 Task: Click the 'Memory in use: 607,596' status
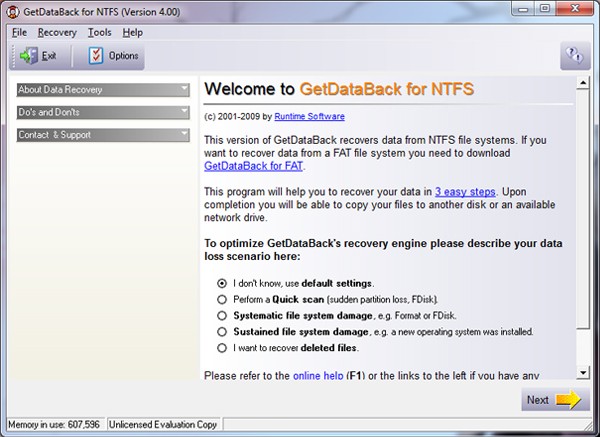(54, 424)
